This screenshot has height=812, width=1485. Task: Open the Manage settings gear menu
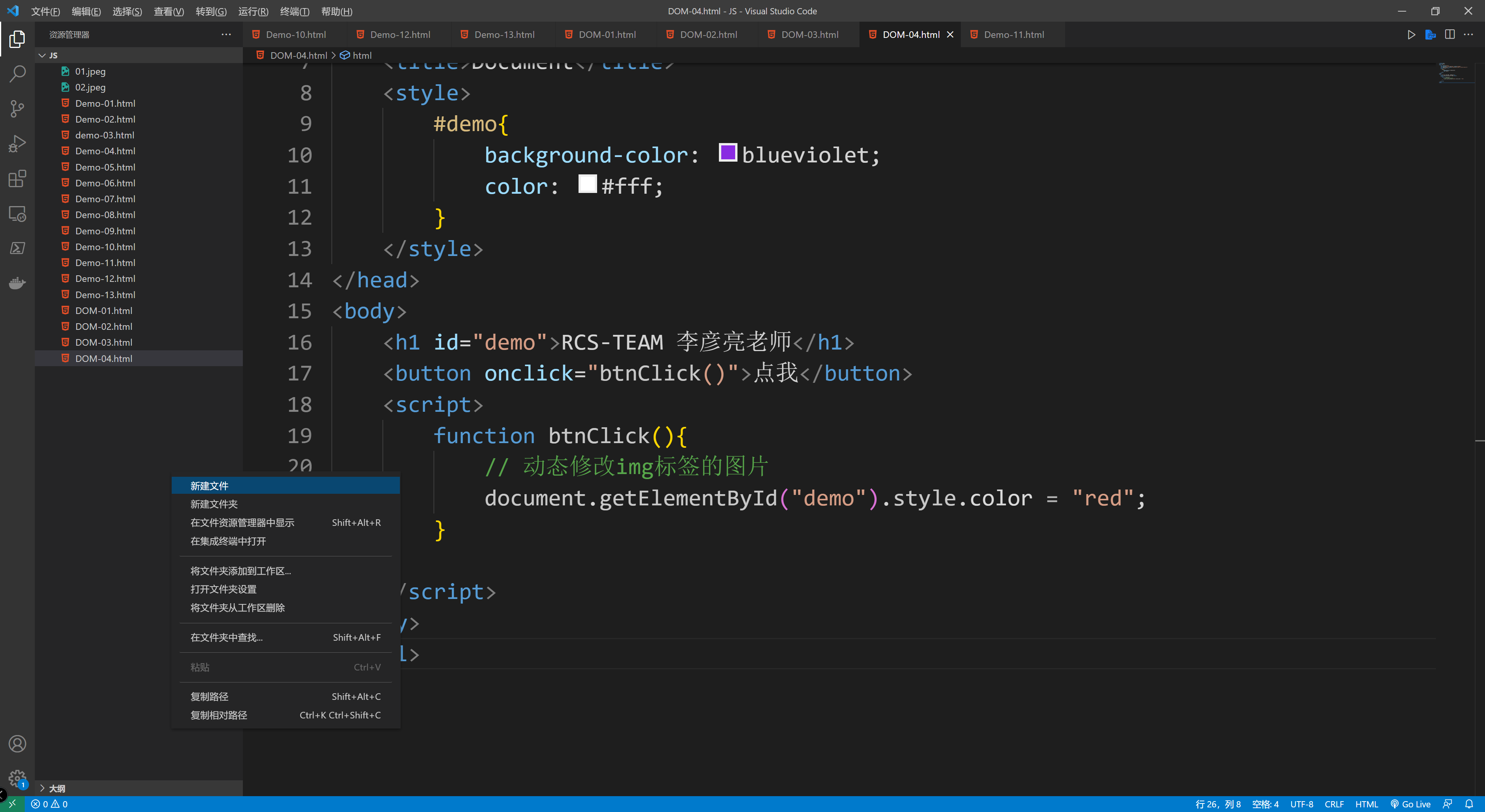tap(17, 778)
